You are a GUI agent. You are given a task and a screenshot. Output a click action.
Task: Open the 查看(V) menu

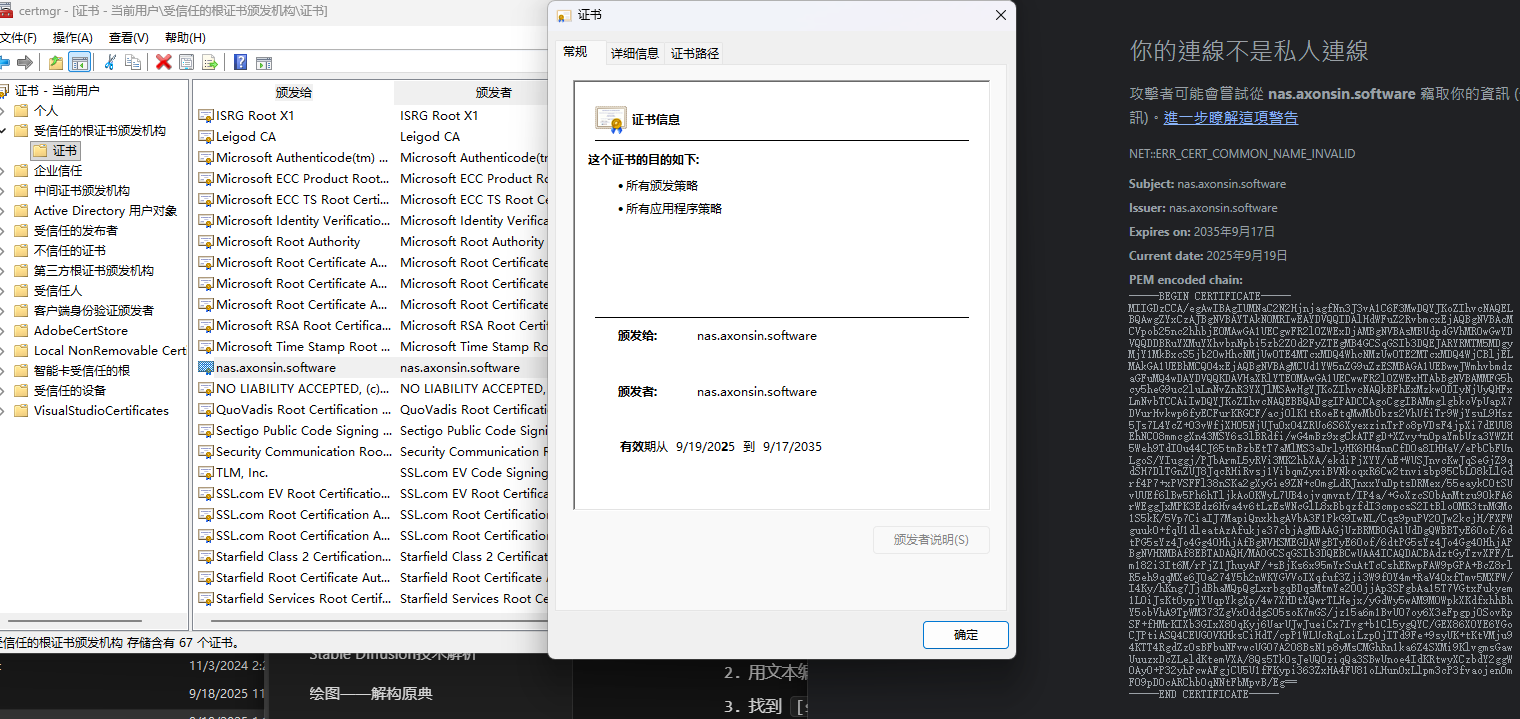129,37
